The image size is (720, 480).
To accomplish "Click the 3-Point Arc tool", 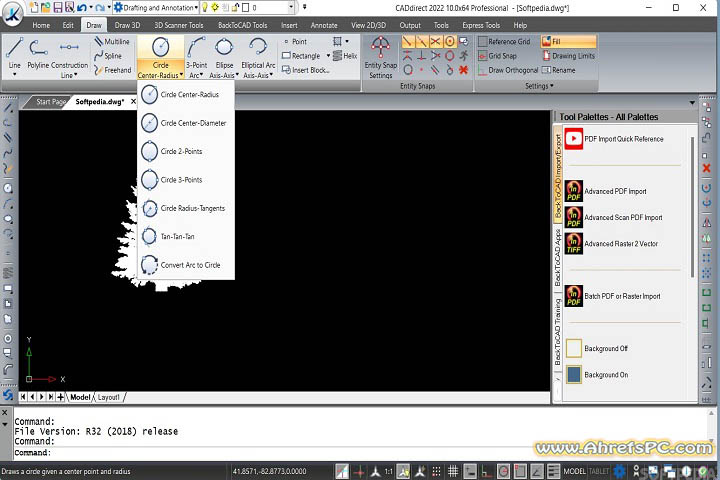I will click(x=196, y=53).
